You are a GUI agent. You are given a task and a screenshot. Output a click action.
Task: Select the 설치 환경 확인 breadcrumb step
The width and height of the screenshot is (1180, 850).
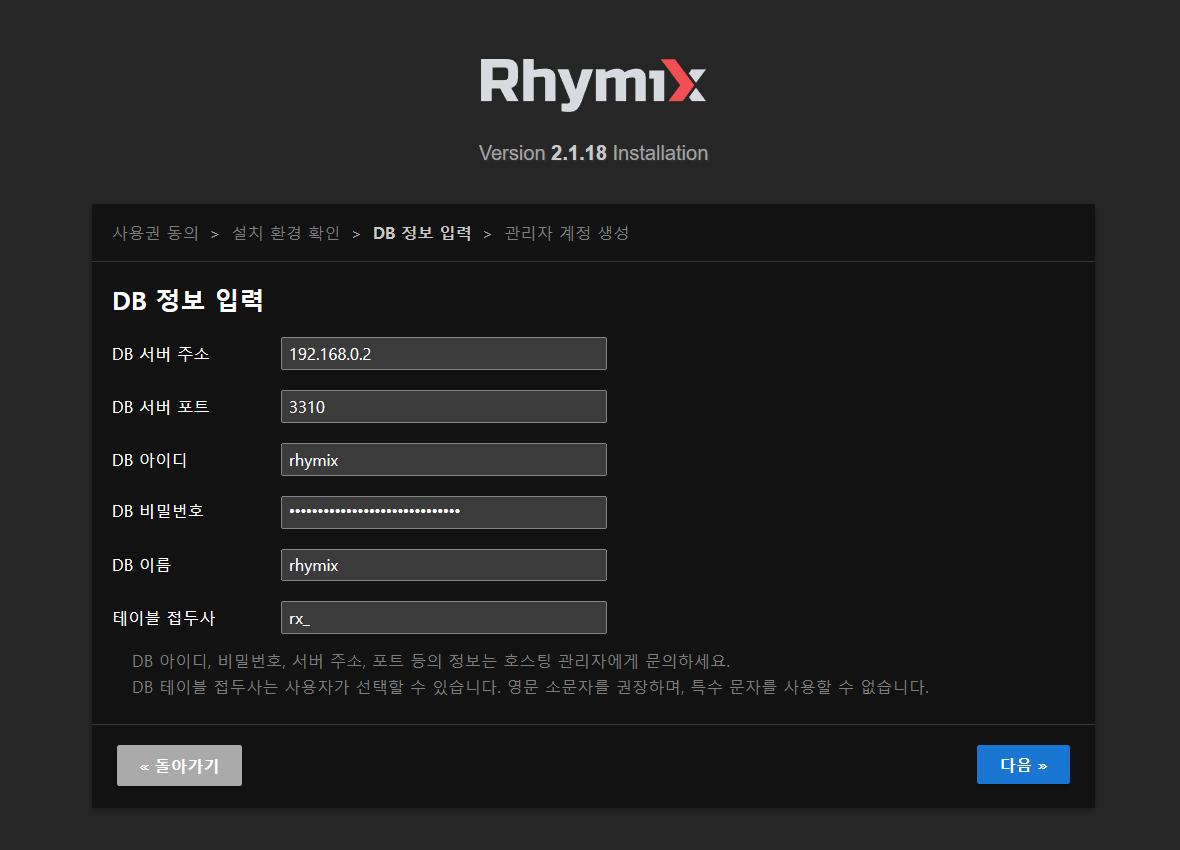286,233
